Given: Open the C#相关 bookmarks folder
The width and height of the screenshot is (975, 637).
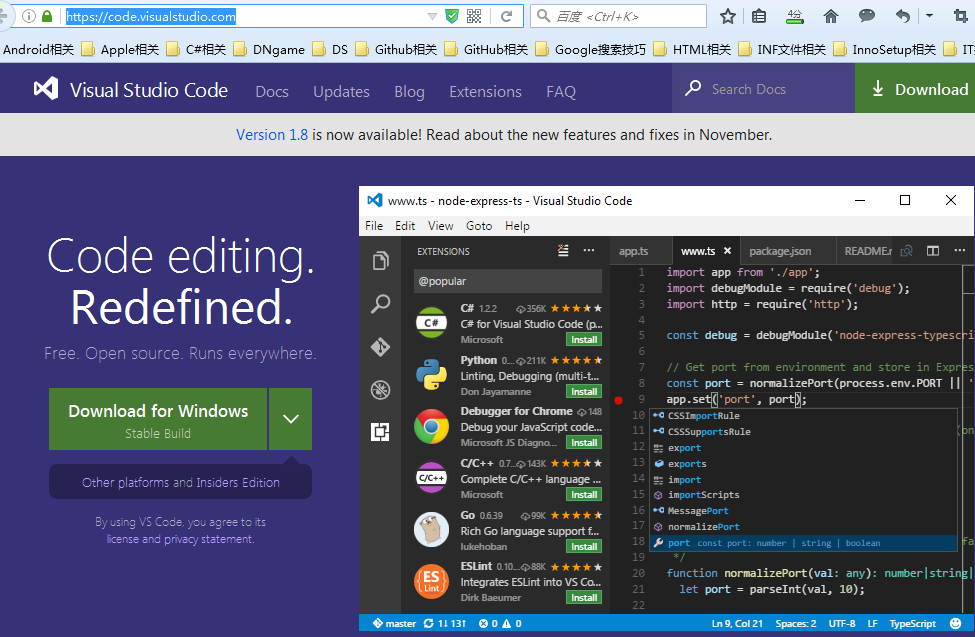Looking at the screenshot, I should click(196, 49).
